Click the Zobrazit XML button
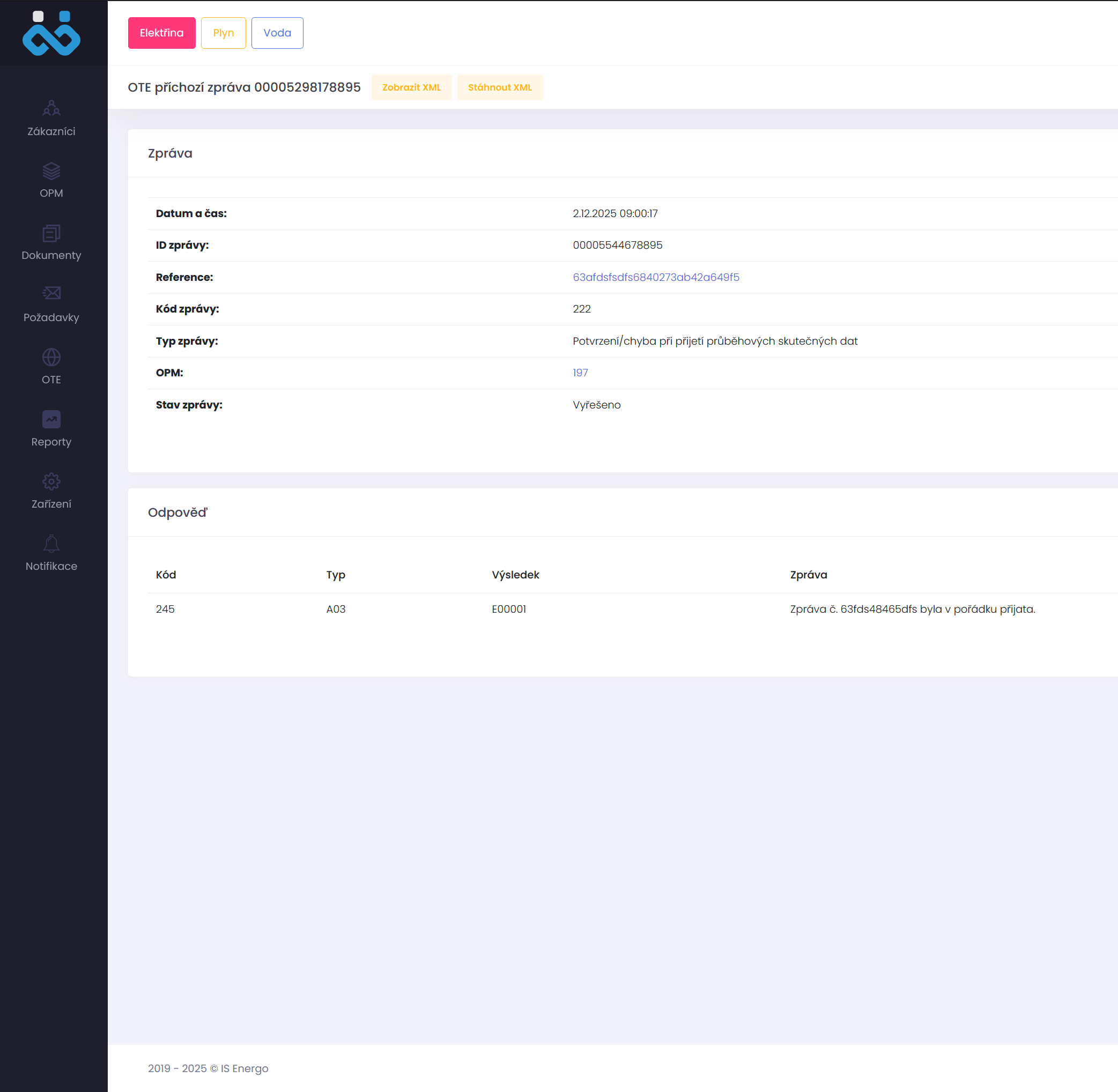This screenshot has width=1118, height=1092. (x=411, y=87)
